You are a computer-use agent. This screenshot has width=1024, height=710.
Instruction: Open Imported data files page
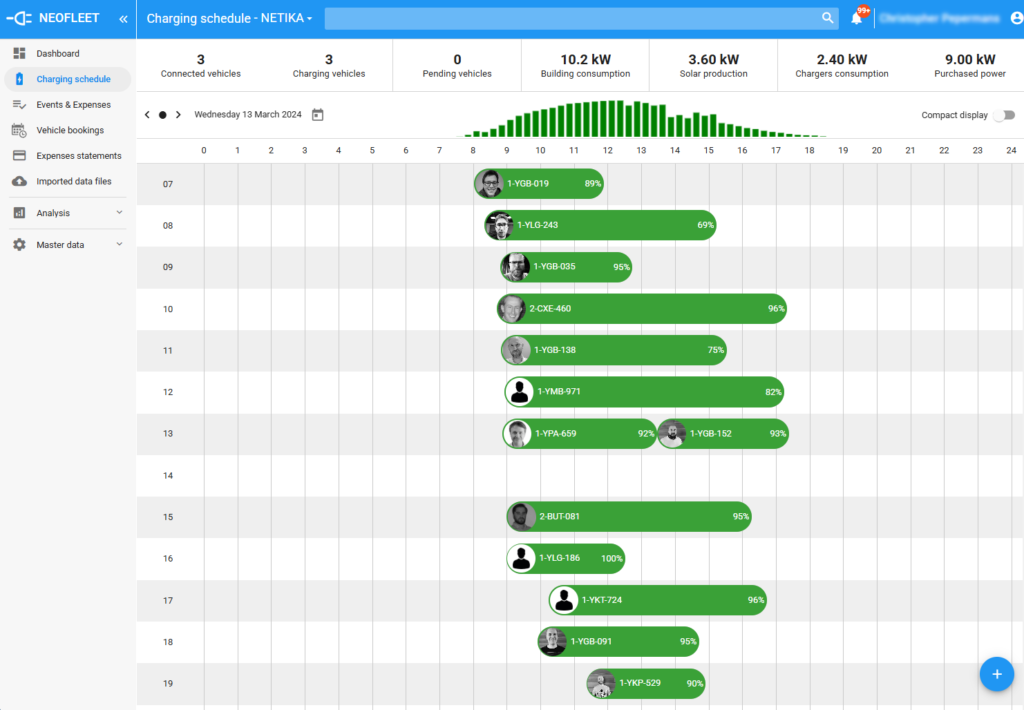[x=73, y=181]
